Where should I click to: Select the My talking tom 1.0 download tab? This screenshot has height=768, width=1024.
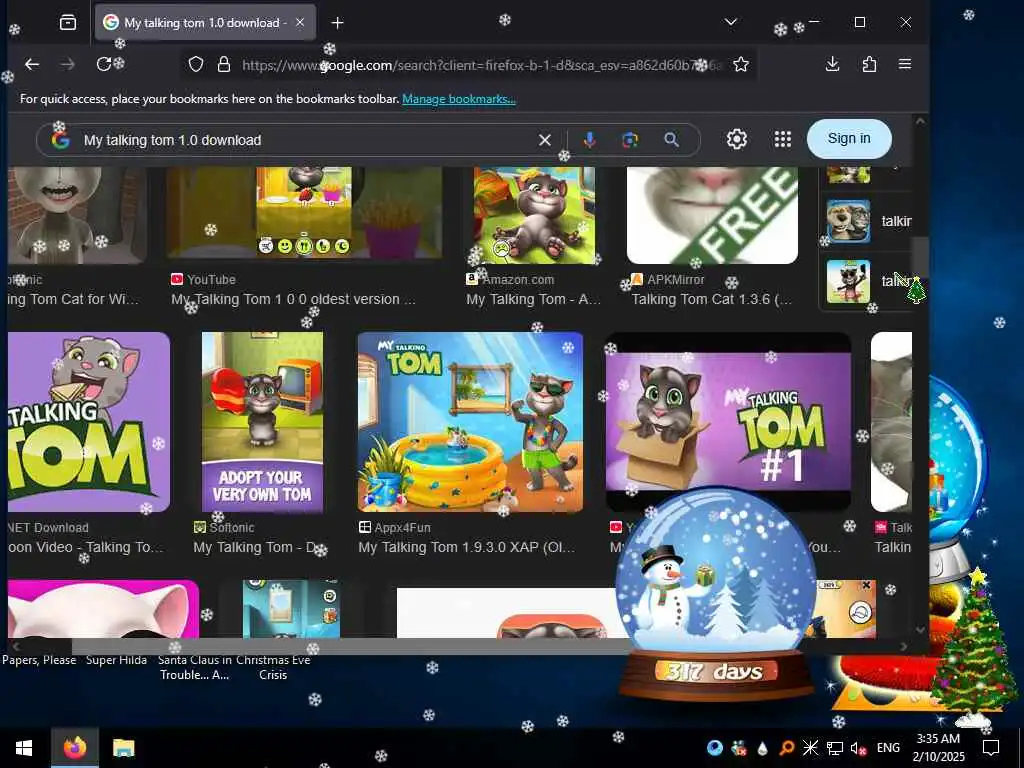coord(205,22)
